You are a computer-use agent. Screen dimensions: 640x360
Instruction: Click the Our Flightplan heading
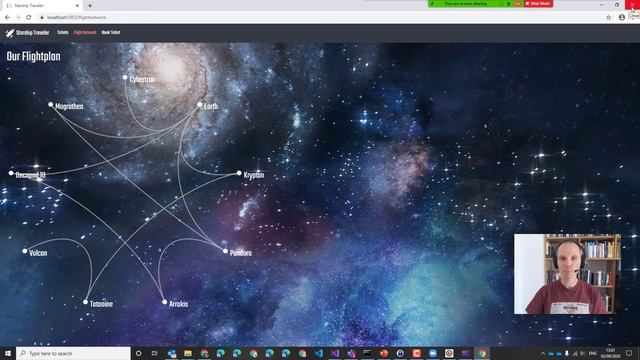pyautogui.click(x=33, y=56)
